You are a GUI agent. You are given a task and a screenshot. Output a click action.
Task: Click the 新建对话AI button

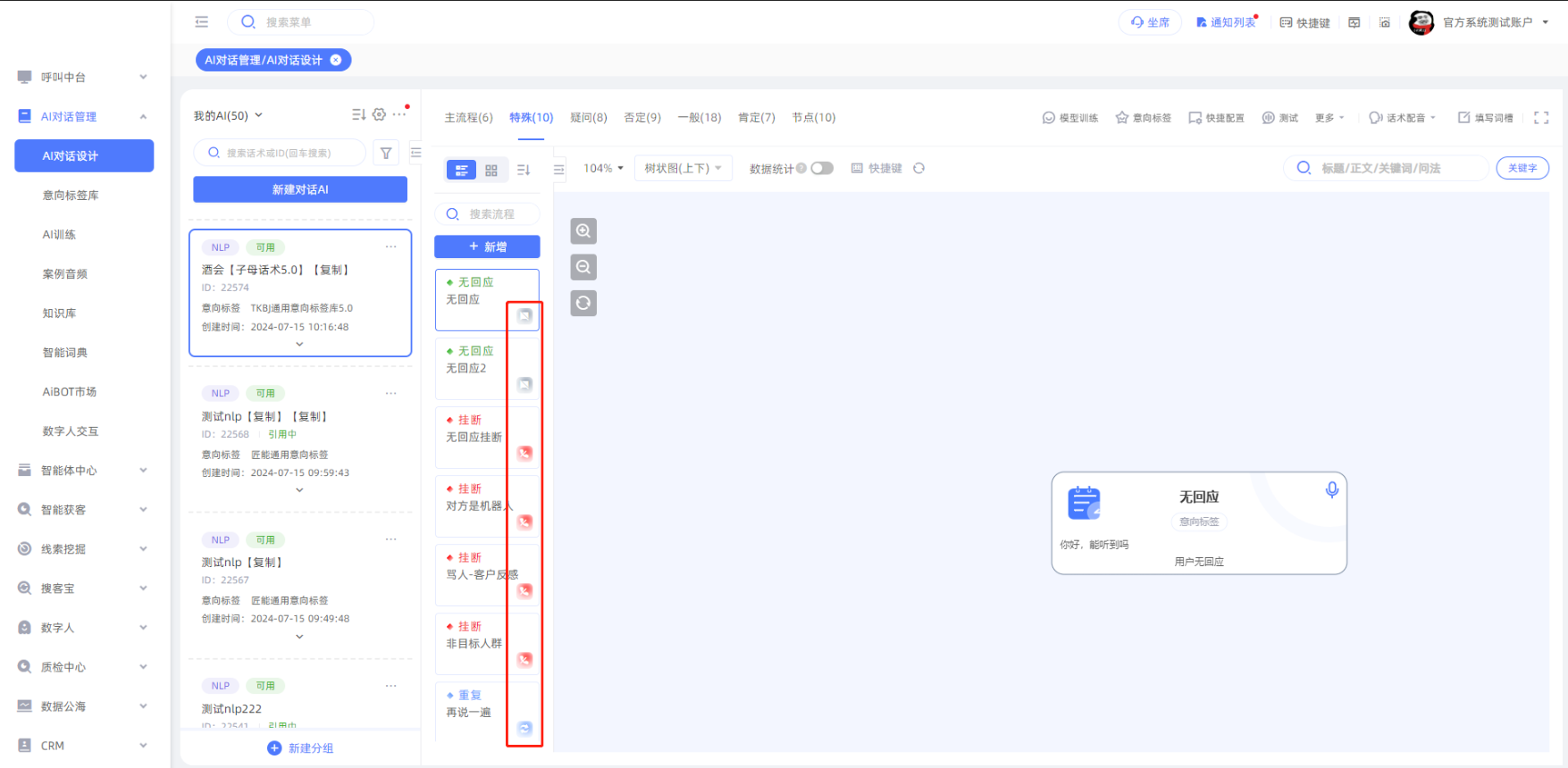tap(300, 189)
